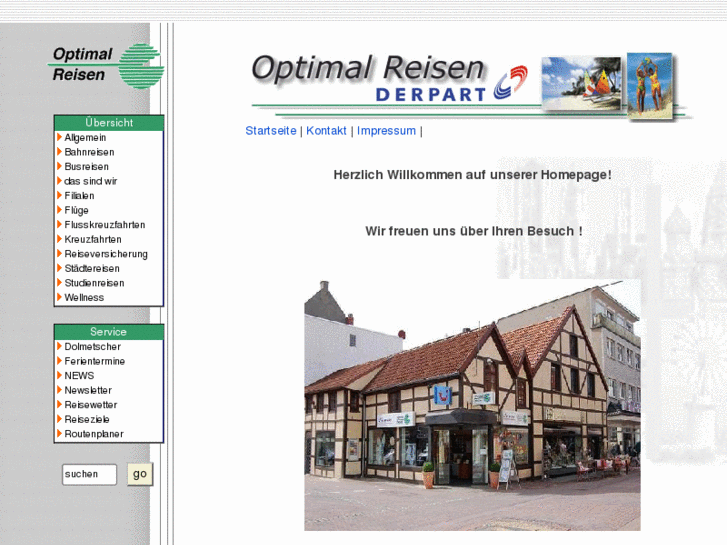Check Reisewetter in Service menu
Image resolution: width=727 pixels, height=545 pixels.
(91, 405)
